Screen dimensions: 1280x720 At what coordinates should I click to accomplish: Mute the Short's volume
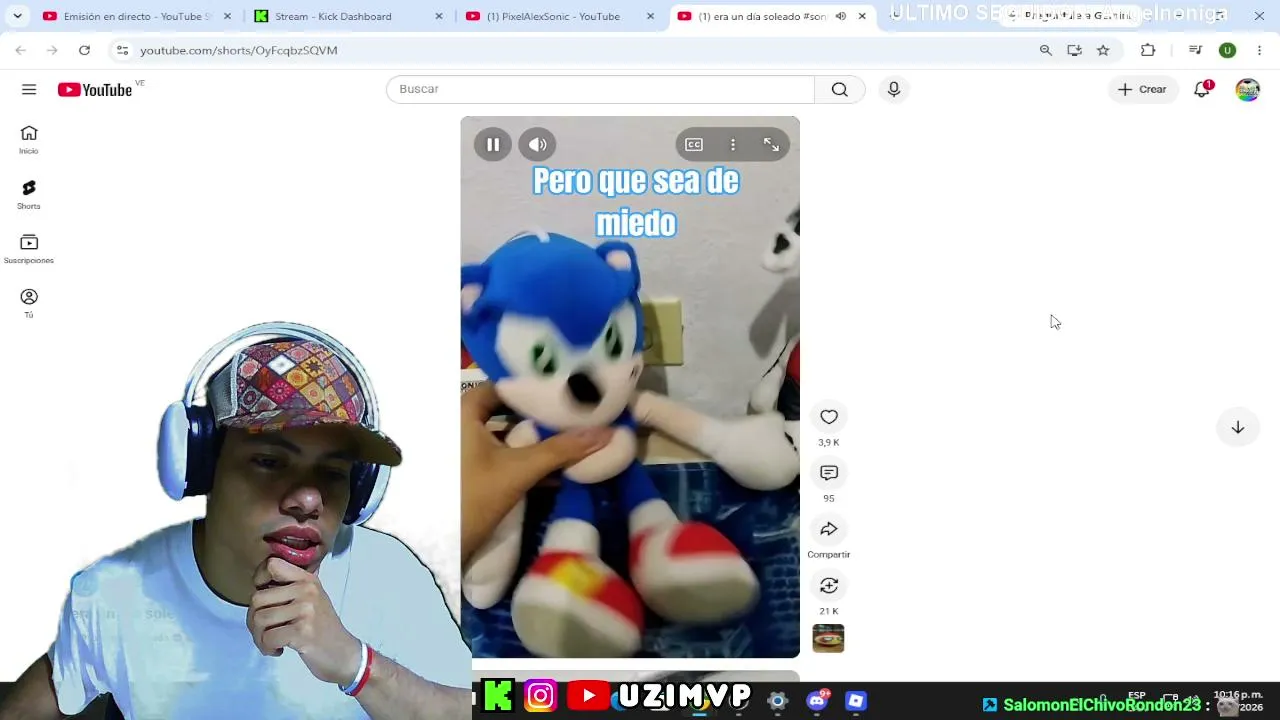(538, 145)
